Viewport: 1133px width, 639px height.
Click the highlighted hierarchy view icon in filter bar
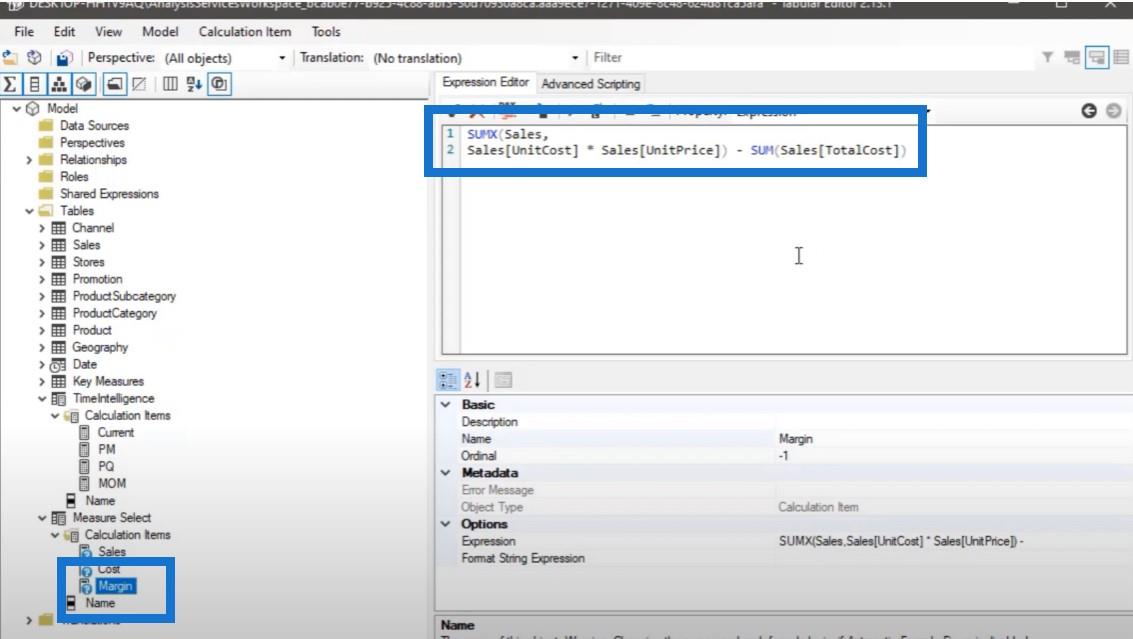[x=1097, y=57]
